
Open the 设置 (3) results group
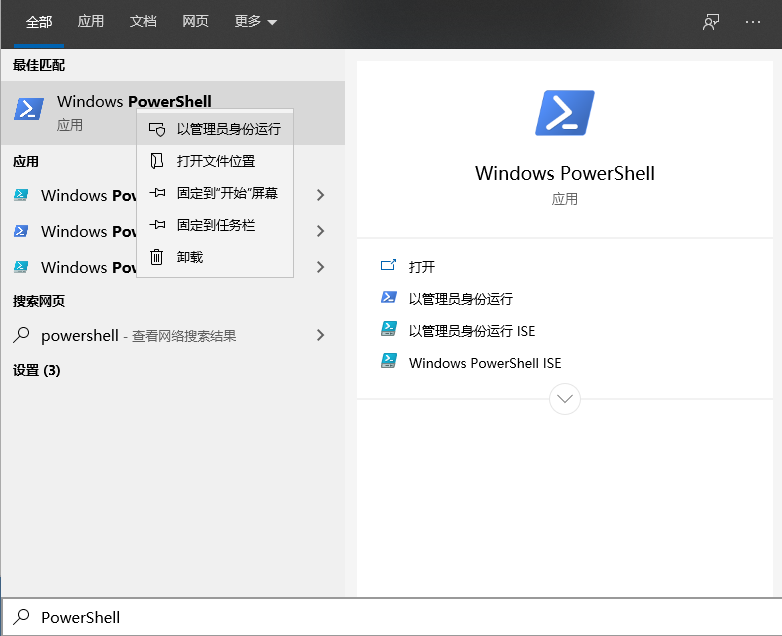point(37,370)
